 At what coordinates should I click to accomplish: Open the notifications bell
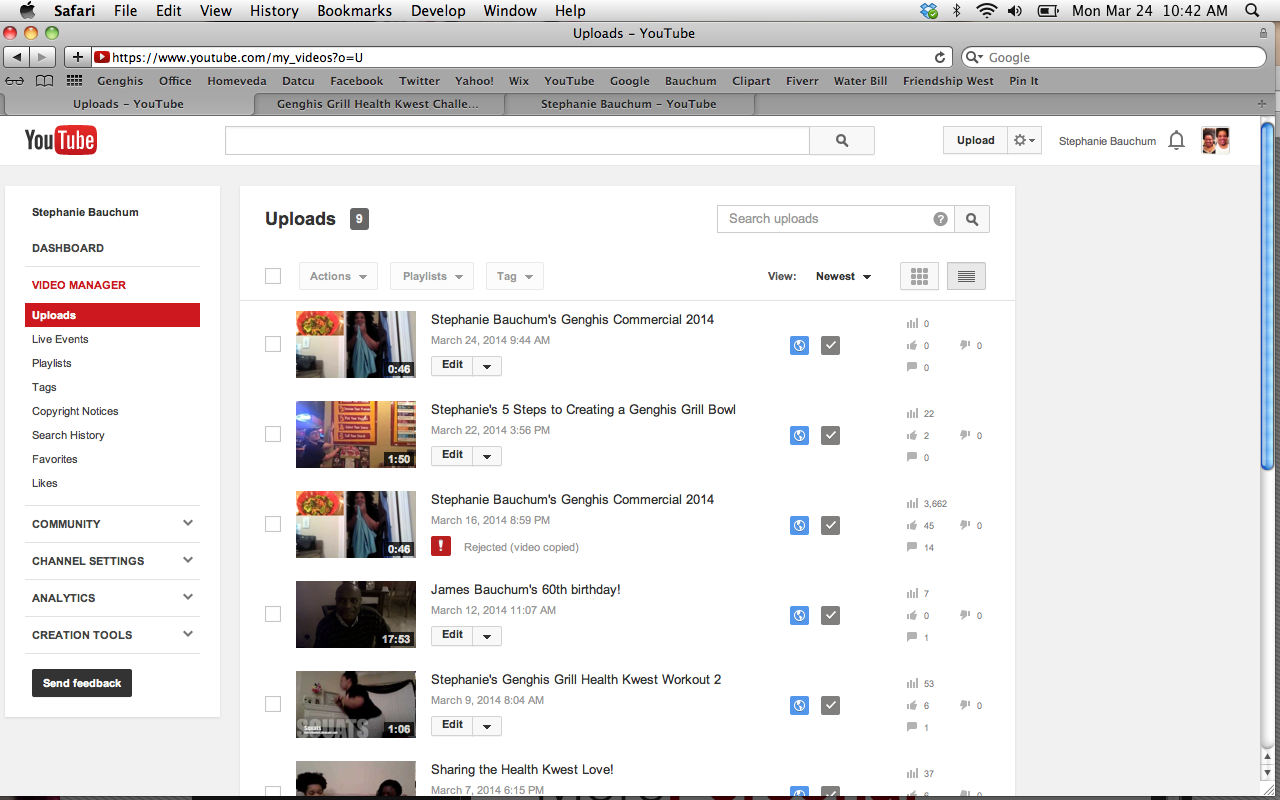click(x=1177, y=141)
